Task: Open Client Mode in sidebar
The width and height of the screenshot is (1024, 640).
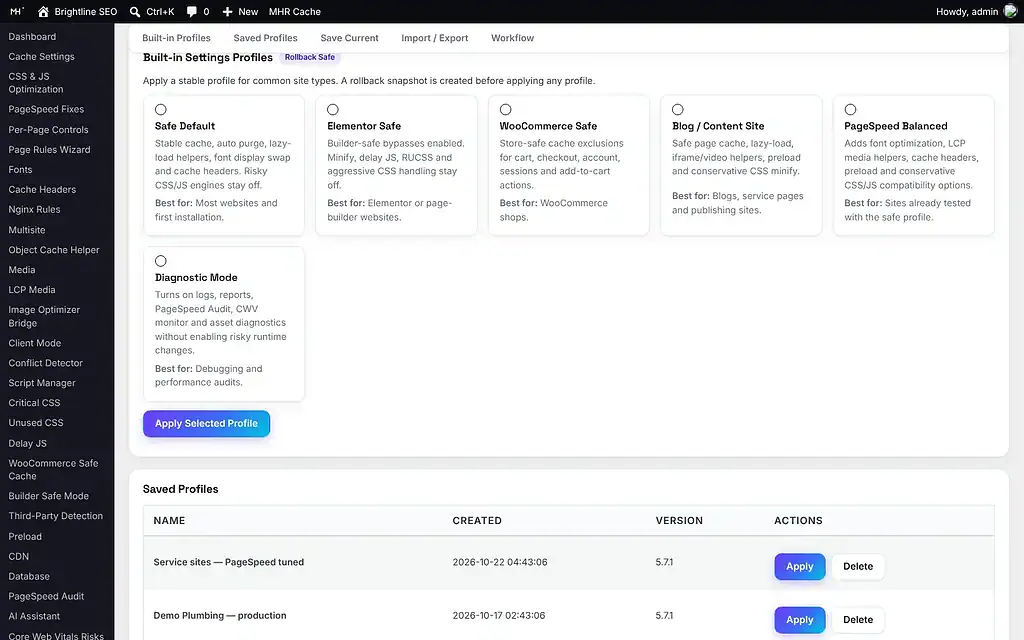Action: tap(35, 343)
